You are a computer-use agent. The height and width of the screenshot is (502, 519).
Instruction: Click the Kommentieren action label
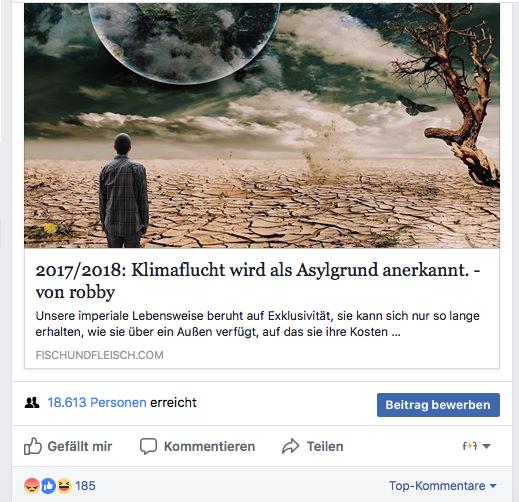(x=209, y=446)
